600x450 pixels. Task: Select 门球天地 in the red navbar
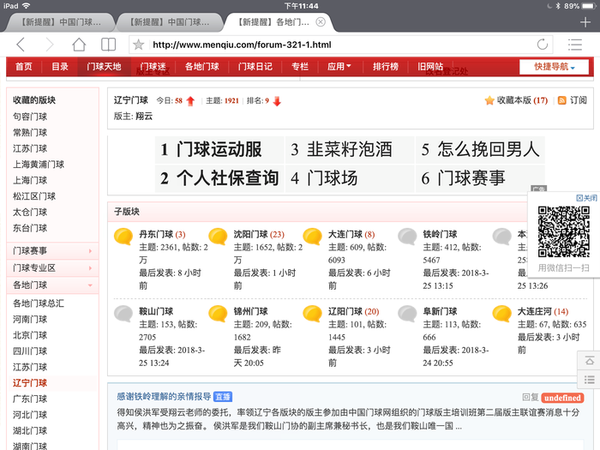tap(104, 67)
